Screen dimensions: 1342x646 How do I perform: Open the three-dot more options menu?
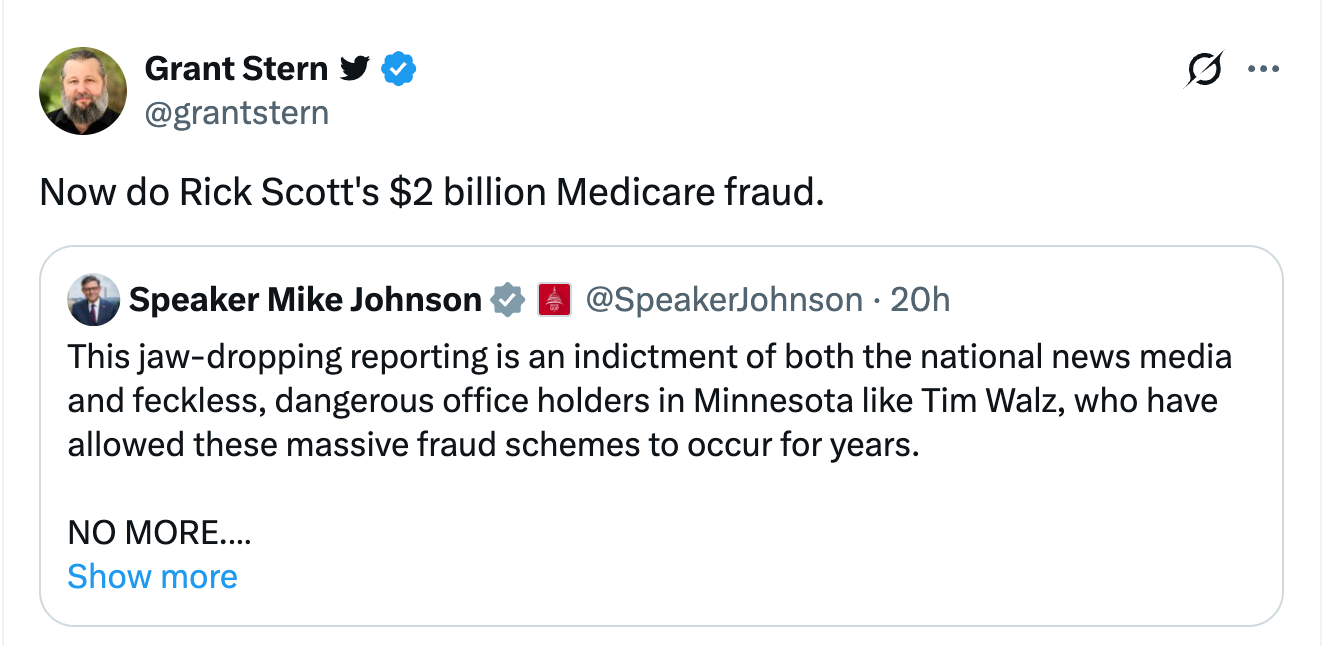1263,70
